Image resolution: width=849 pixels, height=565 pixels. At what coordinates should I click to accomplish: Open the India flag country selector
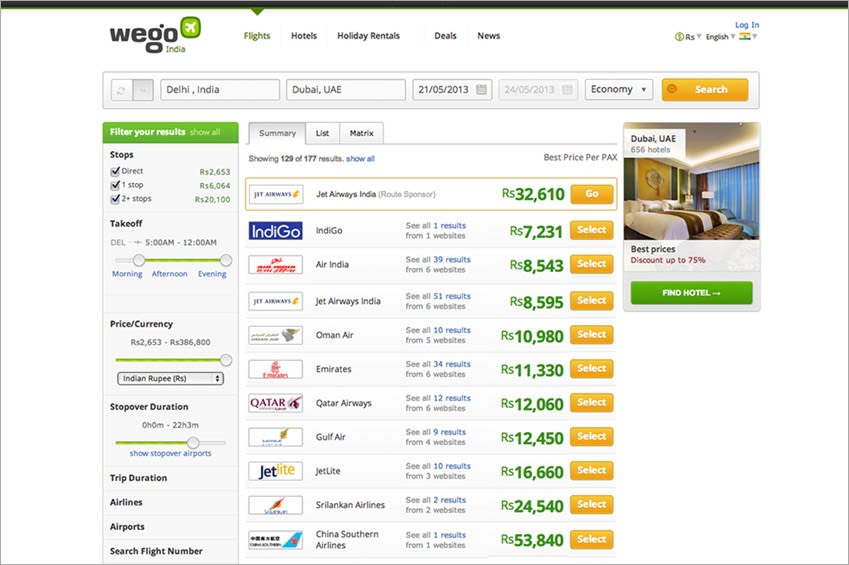[748, 36]
